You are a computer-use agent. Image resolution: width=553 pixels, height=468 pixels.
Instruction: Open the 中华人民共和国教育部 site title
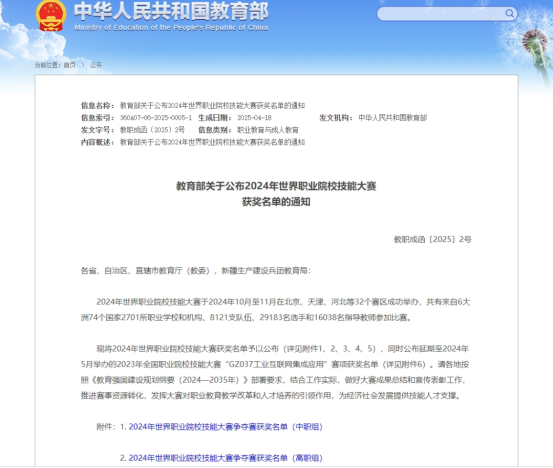pyautogui.click(x=171, y=11)
